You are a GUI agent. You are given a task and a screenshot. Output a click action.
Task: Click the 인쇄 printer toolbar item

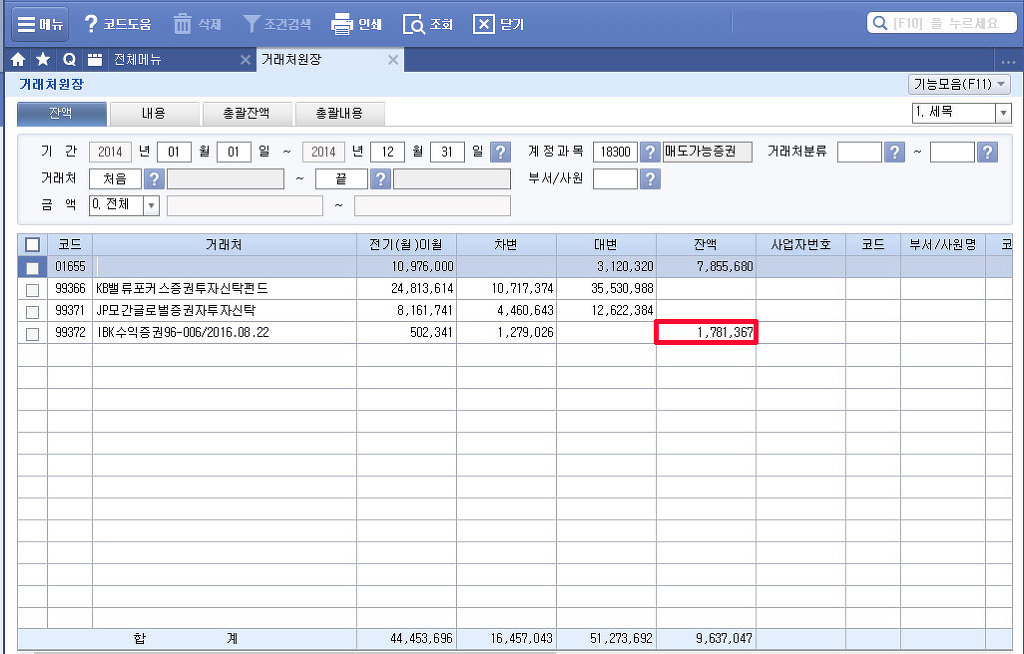356,24
